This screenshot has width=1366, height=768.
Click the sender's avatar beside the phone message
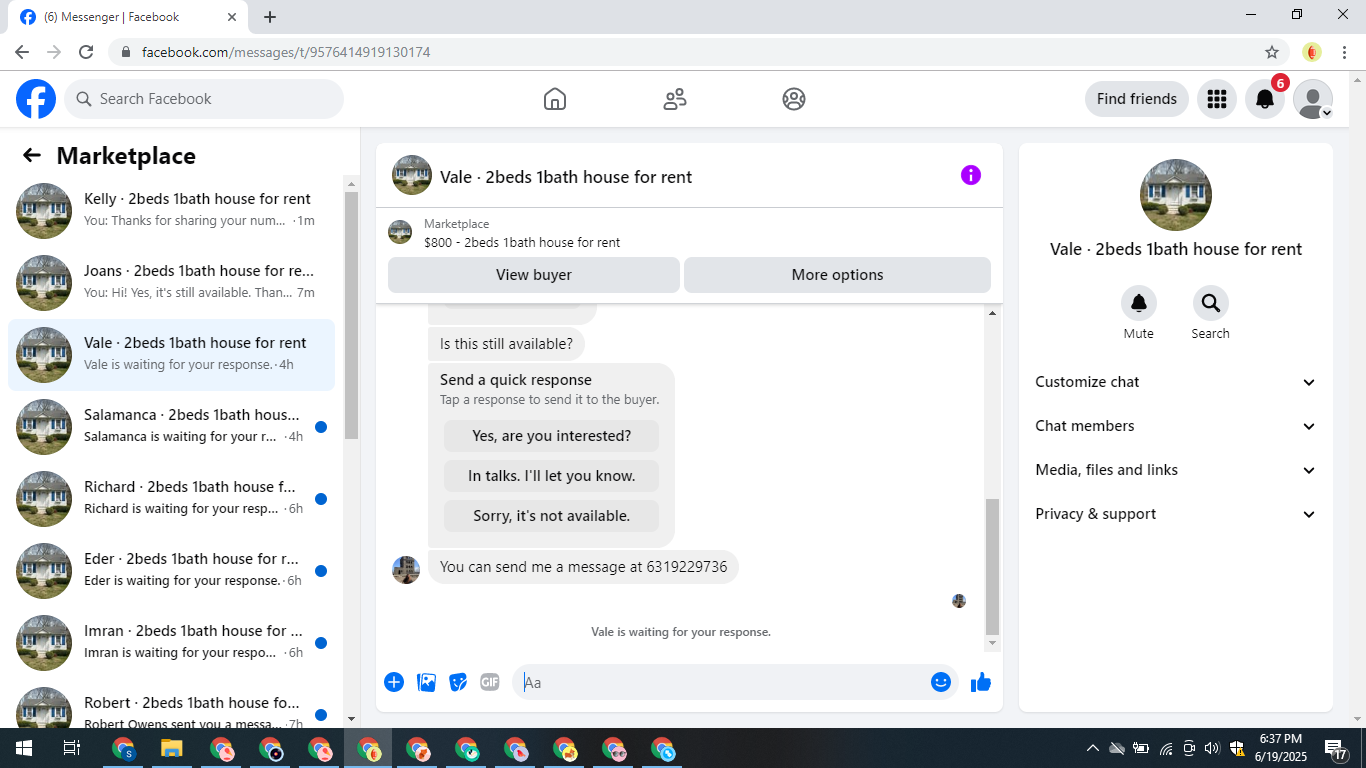(x=406, y=570)
